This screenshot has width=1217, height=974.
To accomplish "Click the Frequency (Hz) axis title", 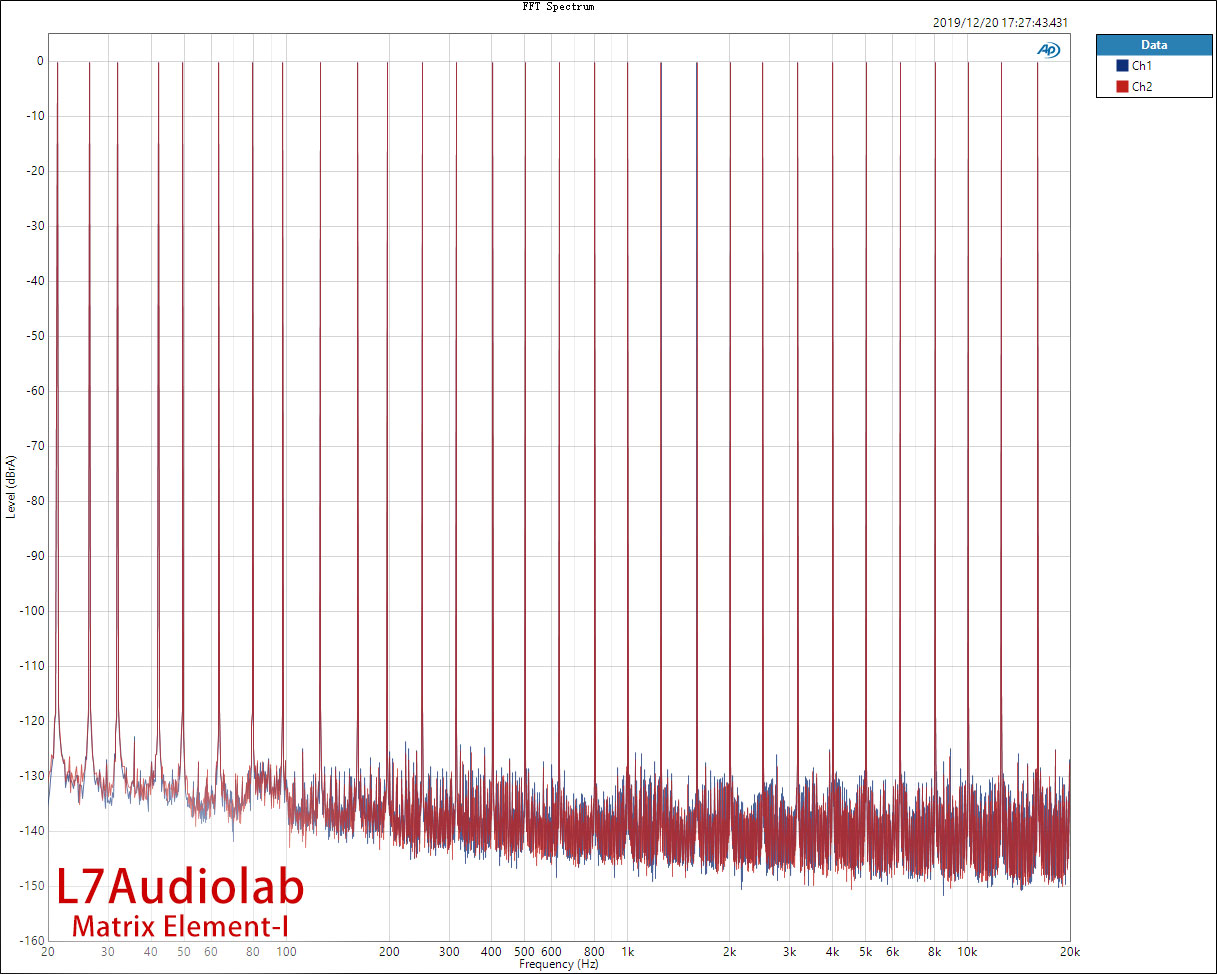I will (558, 965).
